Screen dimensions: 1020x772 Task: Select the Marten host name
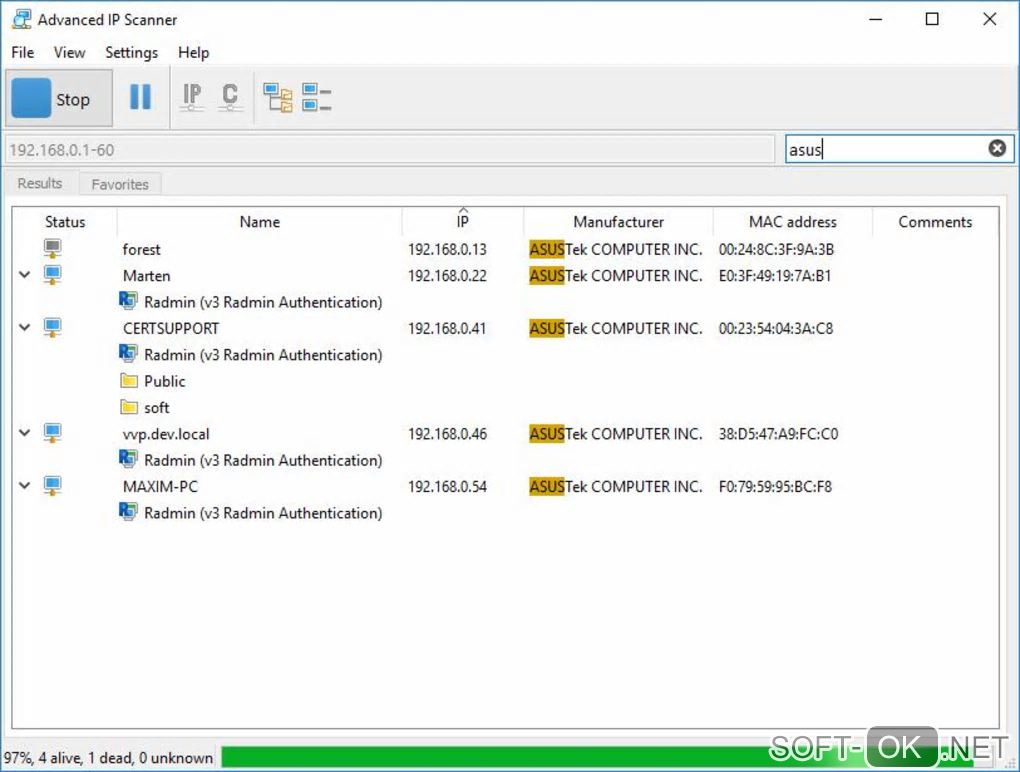coord(146,276)
